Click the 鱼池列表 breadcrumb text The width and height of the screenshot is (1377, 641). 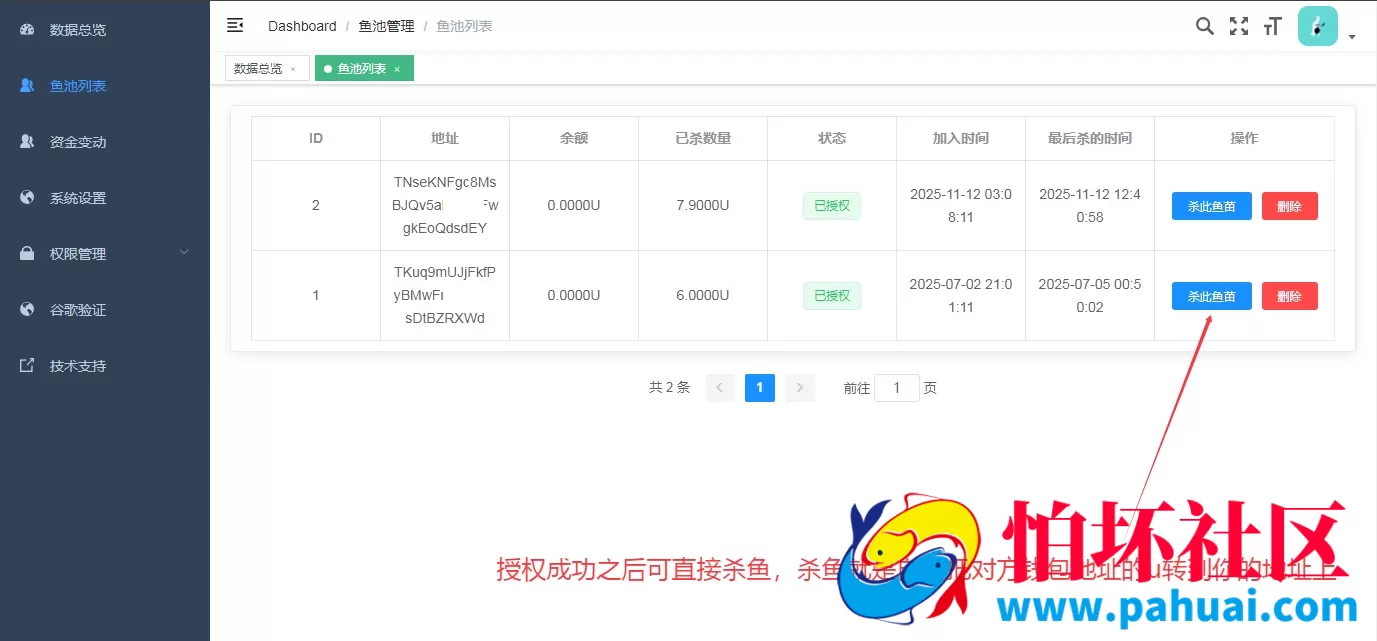pos(465,26)
